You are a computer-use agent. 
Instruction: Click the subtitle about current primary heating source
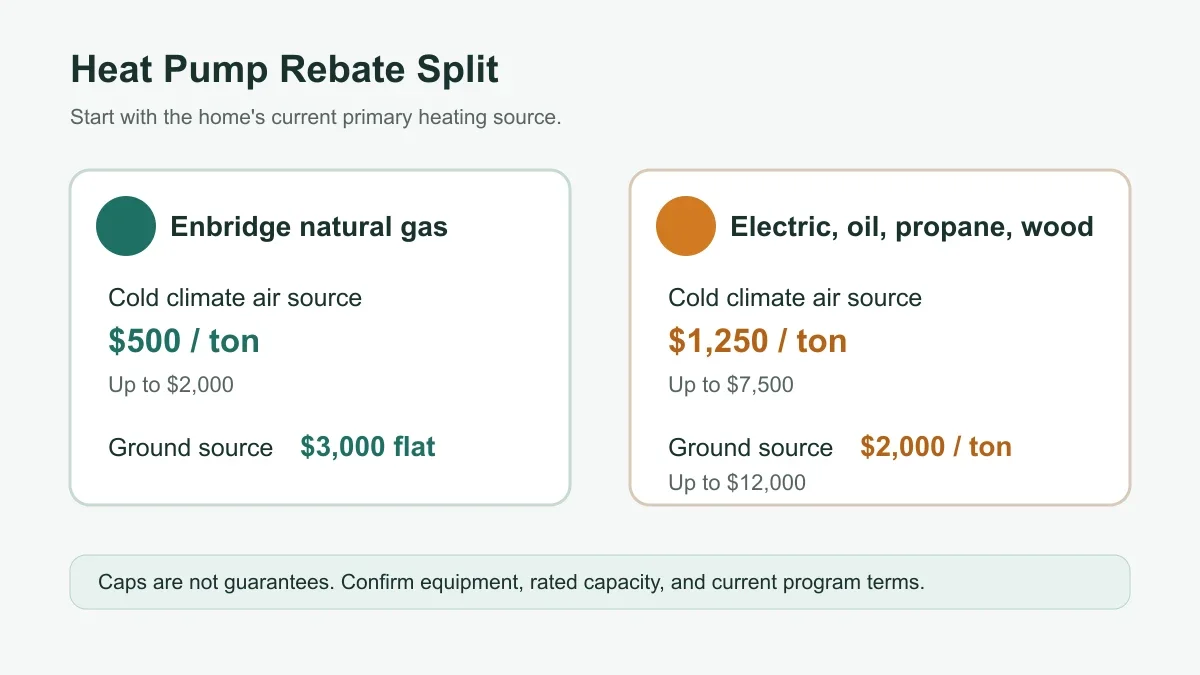[x=316, y=117]
